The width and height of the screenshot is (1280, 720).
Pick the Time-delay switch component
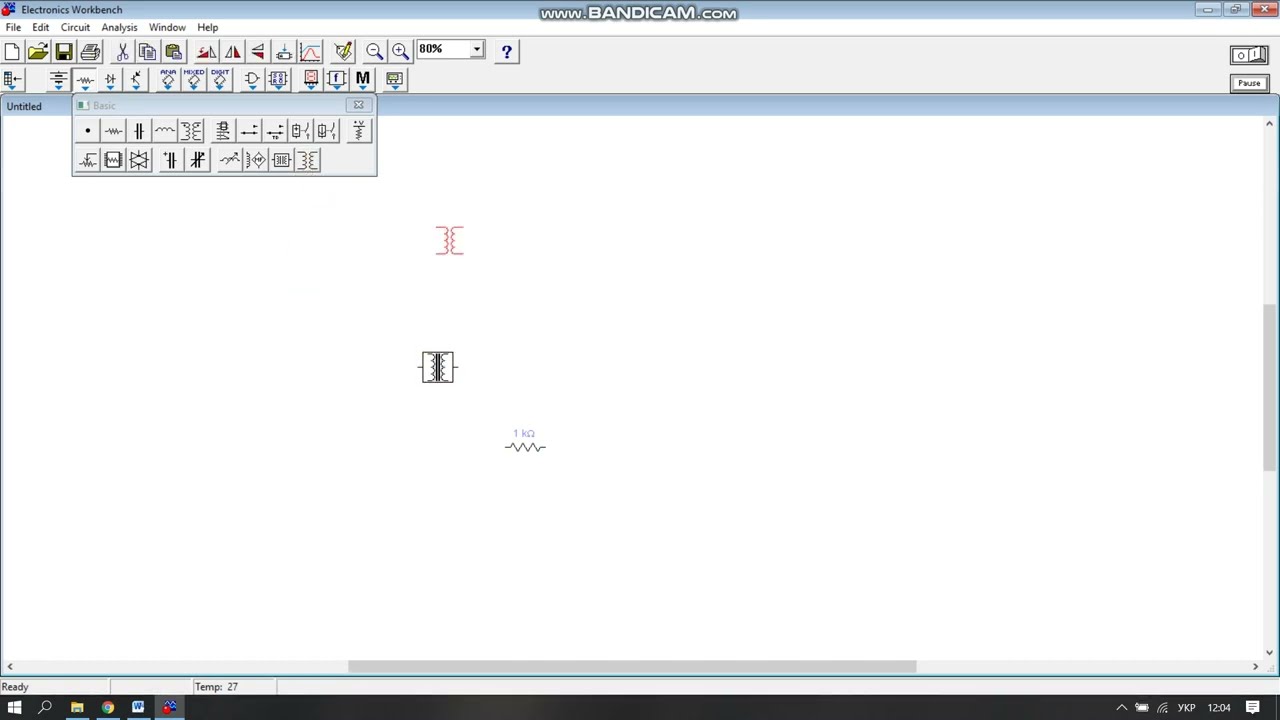(x=275, y=131)
